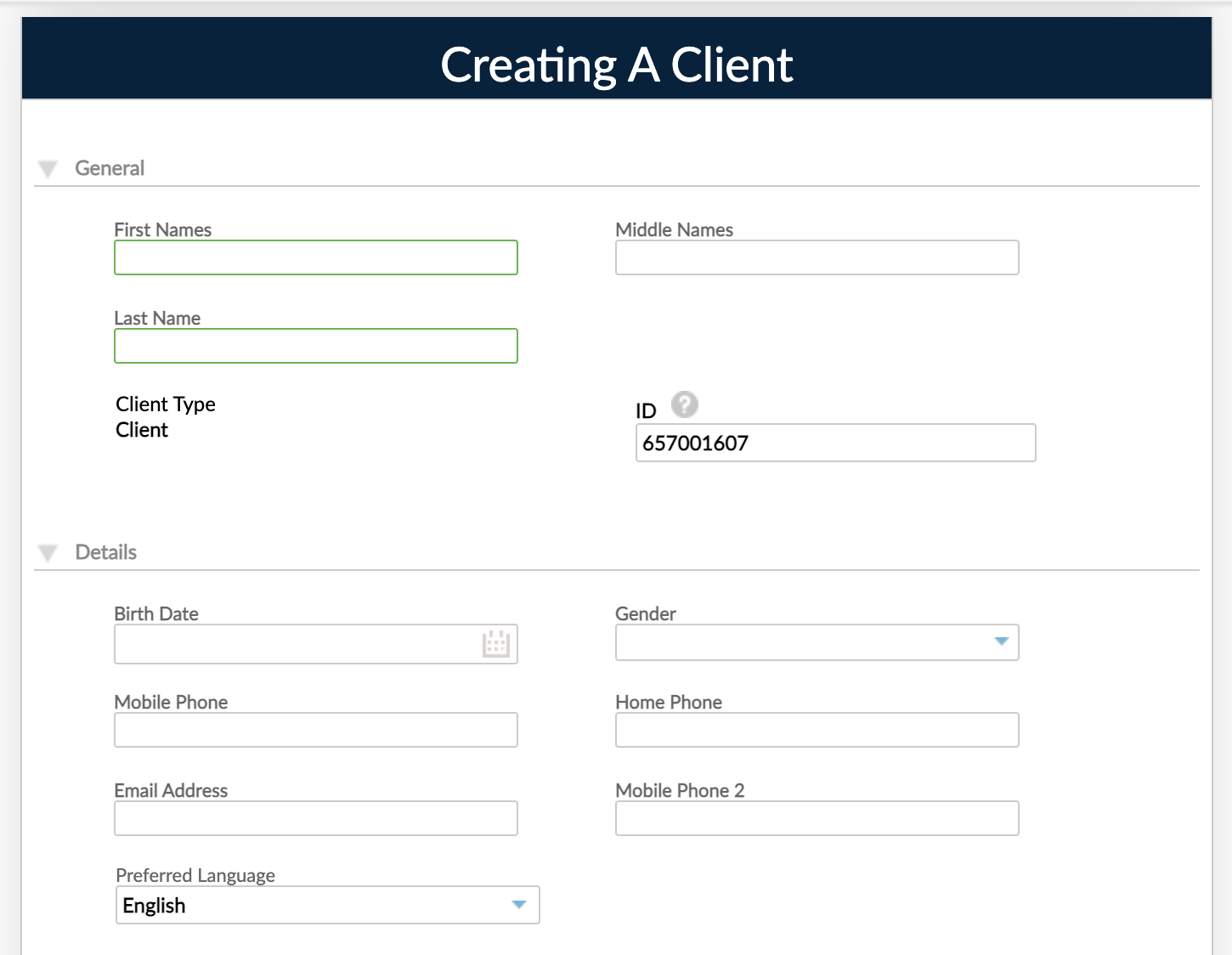Image resolution: width=1232 pixels, height=955 pixels.
Task: Click the ID field showing 657001607
Action: [835, 443]
